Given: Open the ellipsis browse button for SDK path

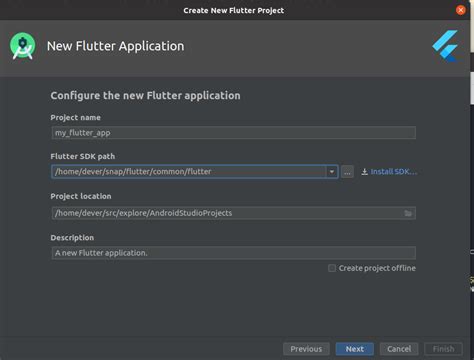Looking at the screenshot, I should (x=347, y=172).
